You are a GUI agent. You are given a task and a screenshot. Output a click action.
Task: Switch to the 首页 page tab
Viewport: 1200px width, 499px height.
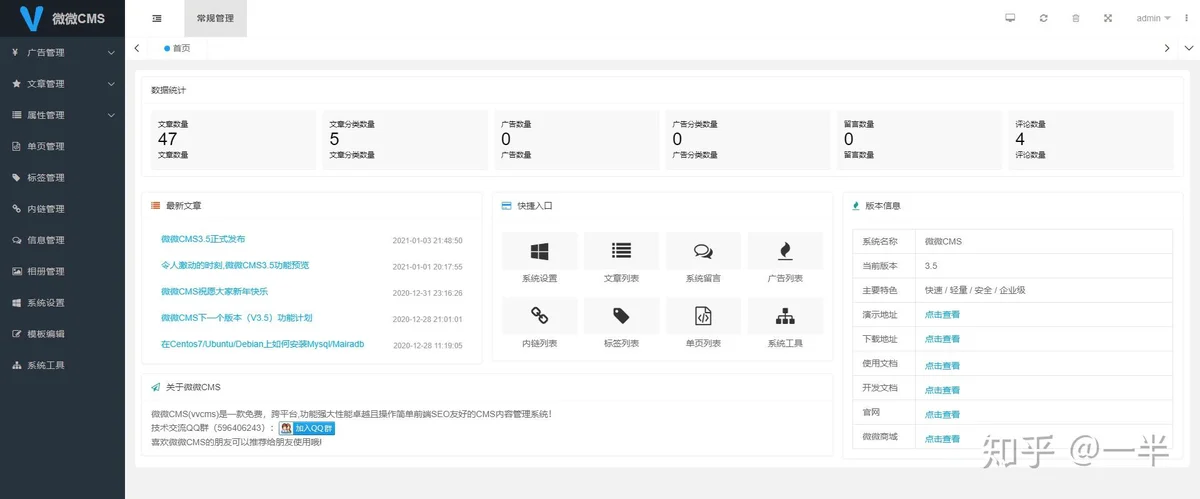(x=177, y=48)
